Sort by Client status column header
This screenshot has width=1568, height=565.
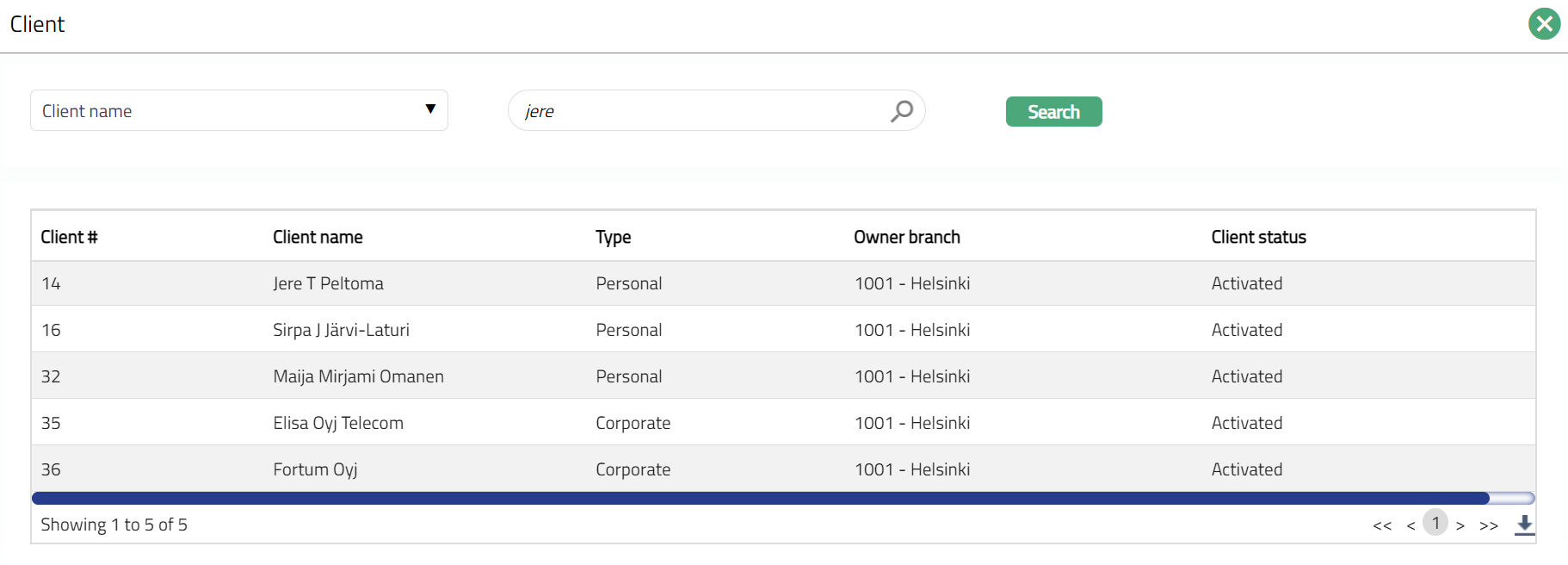[1258, 237]
